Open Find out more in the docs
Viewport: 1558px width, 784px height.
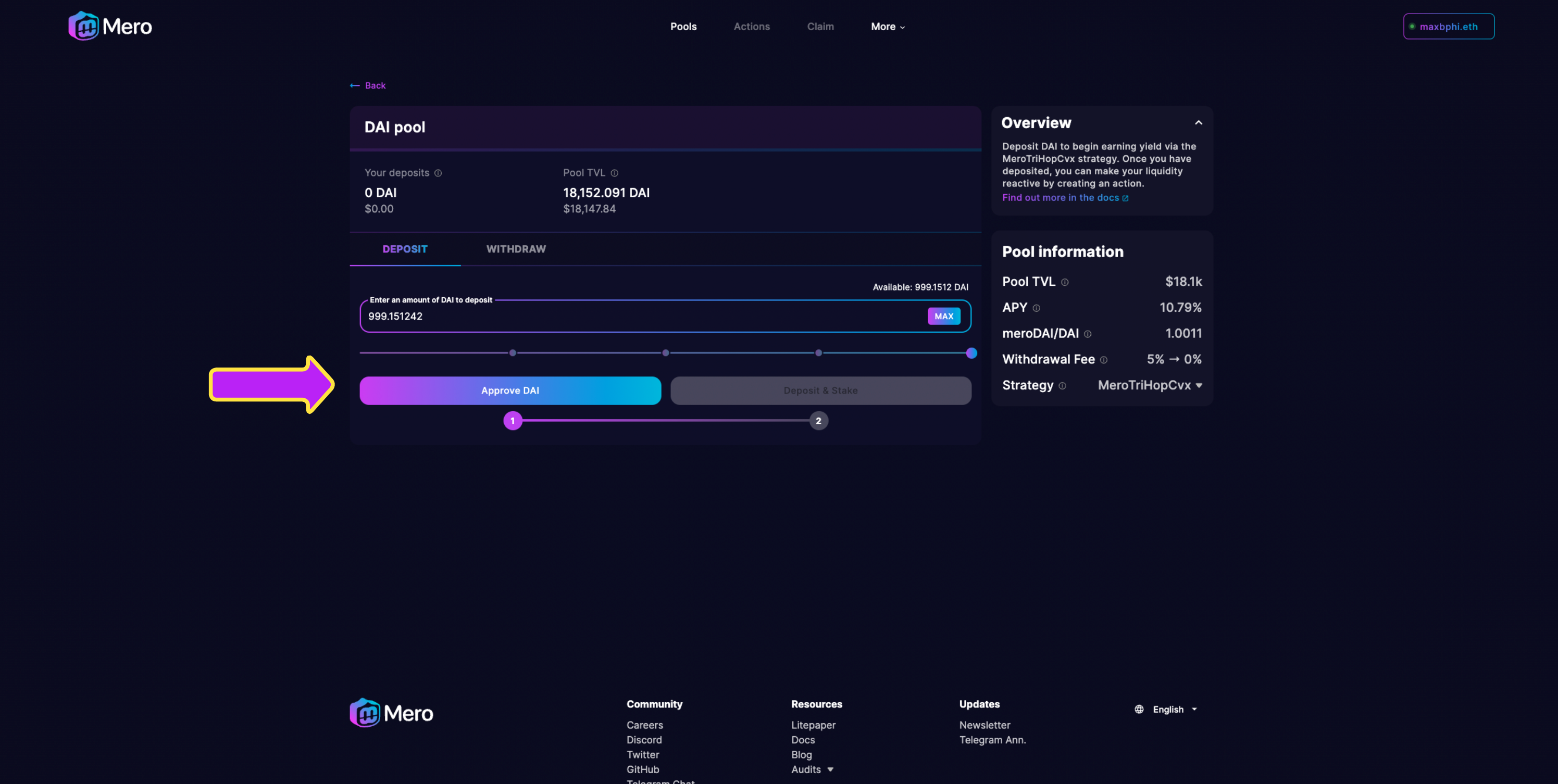pos(1065,198)
